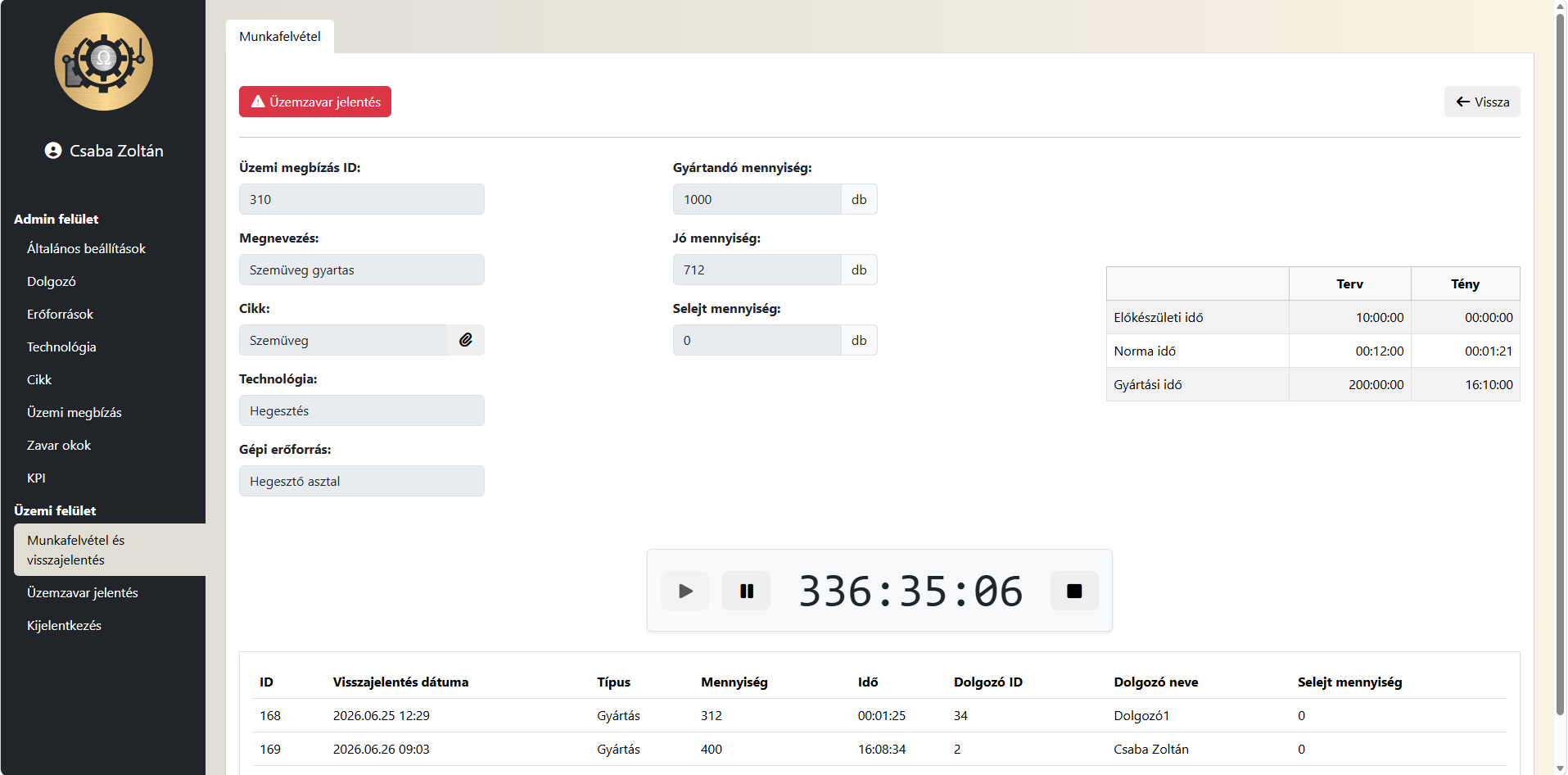Screen dimensions: 1568x775
Task: Click the Gyártandó mennyiség field
Action: click(x=757, y=199)
